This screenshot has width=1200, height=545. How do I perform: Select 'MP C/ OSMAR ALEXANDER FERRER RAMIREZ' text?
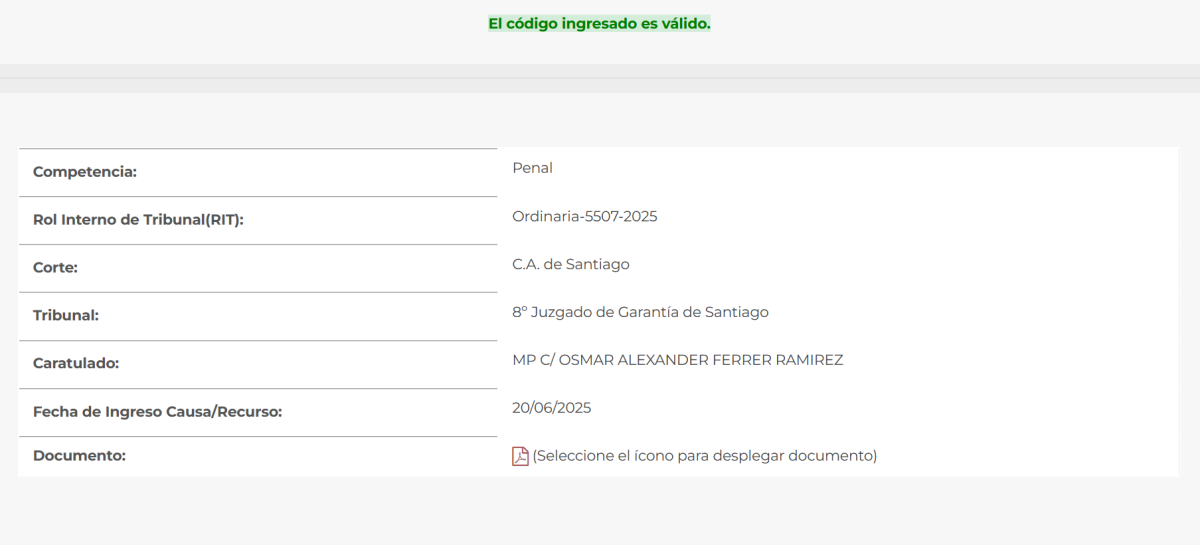(677, 360)
